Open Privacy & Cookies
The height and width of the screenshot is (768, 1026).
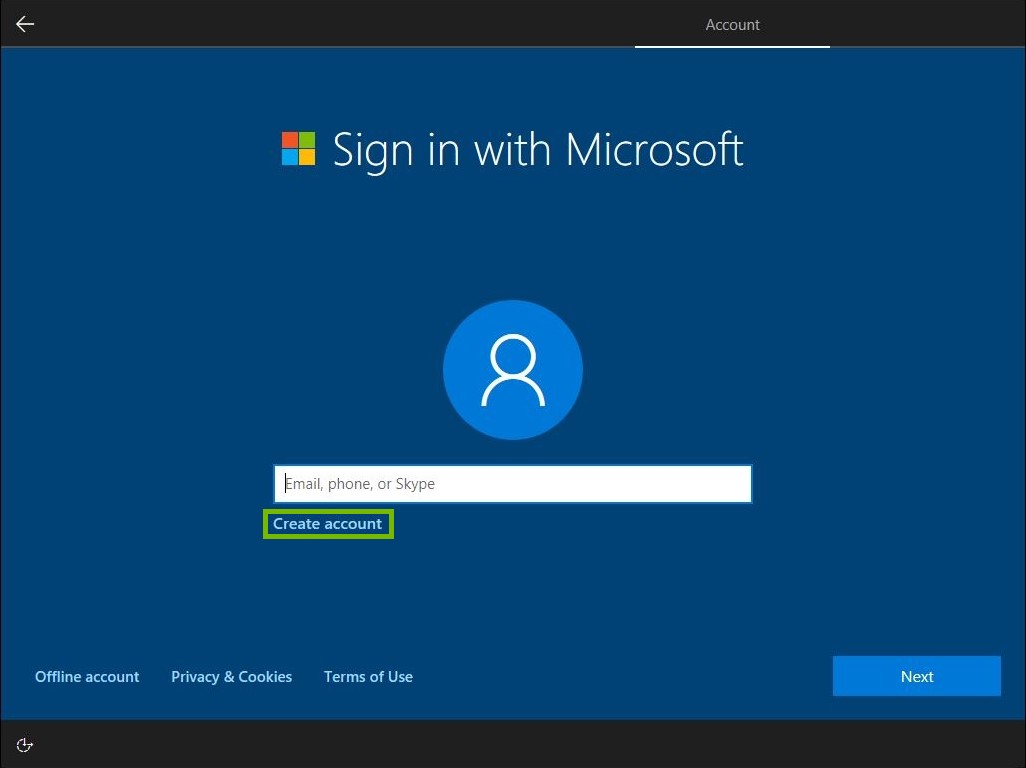click(x=231, y=676)
